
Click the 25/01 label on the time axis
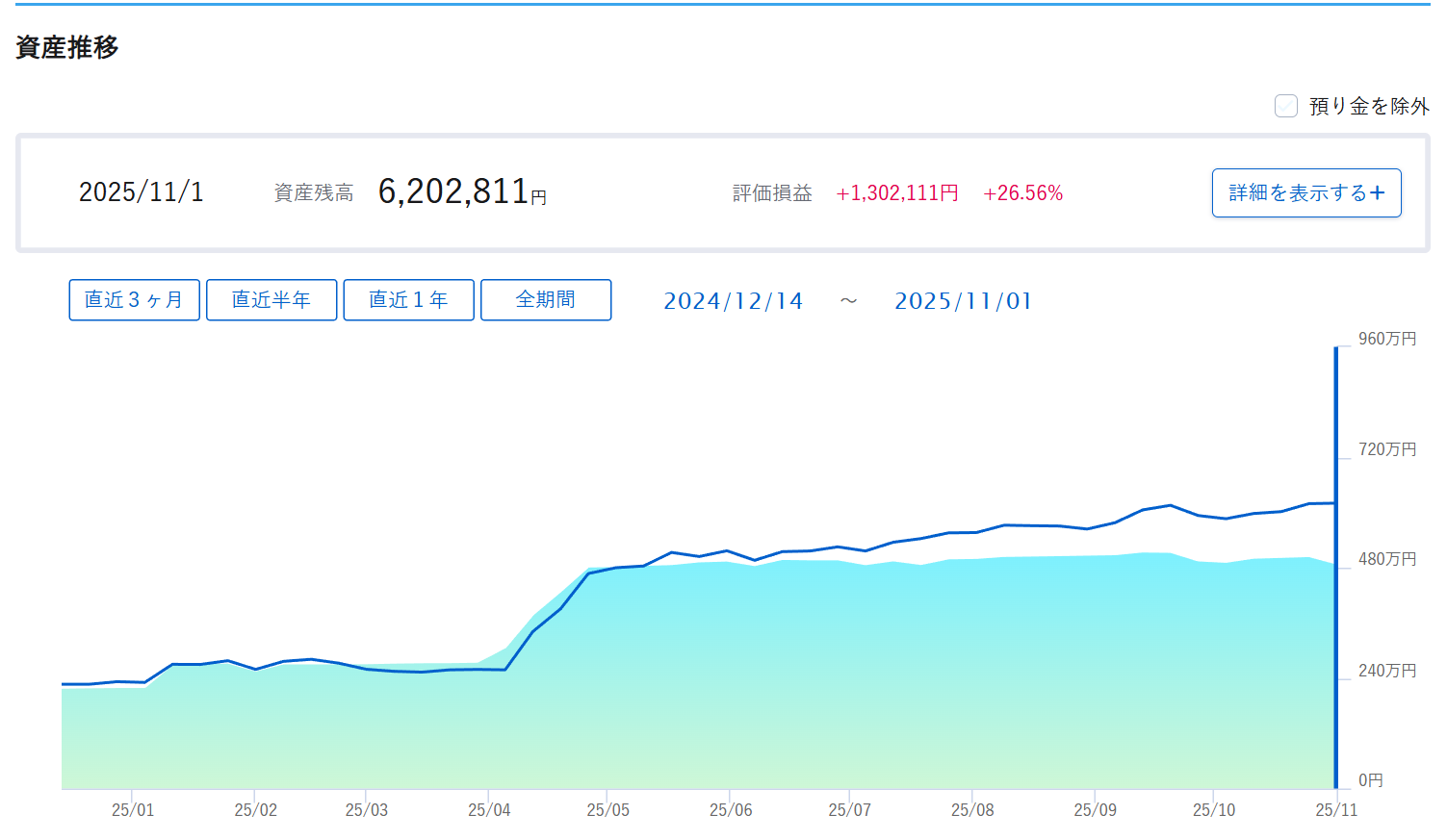[133, 810]
